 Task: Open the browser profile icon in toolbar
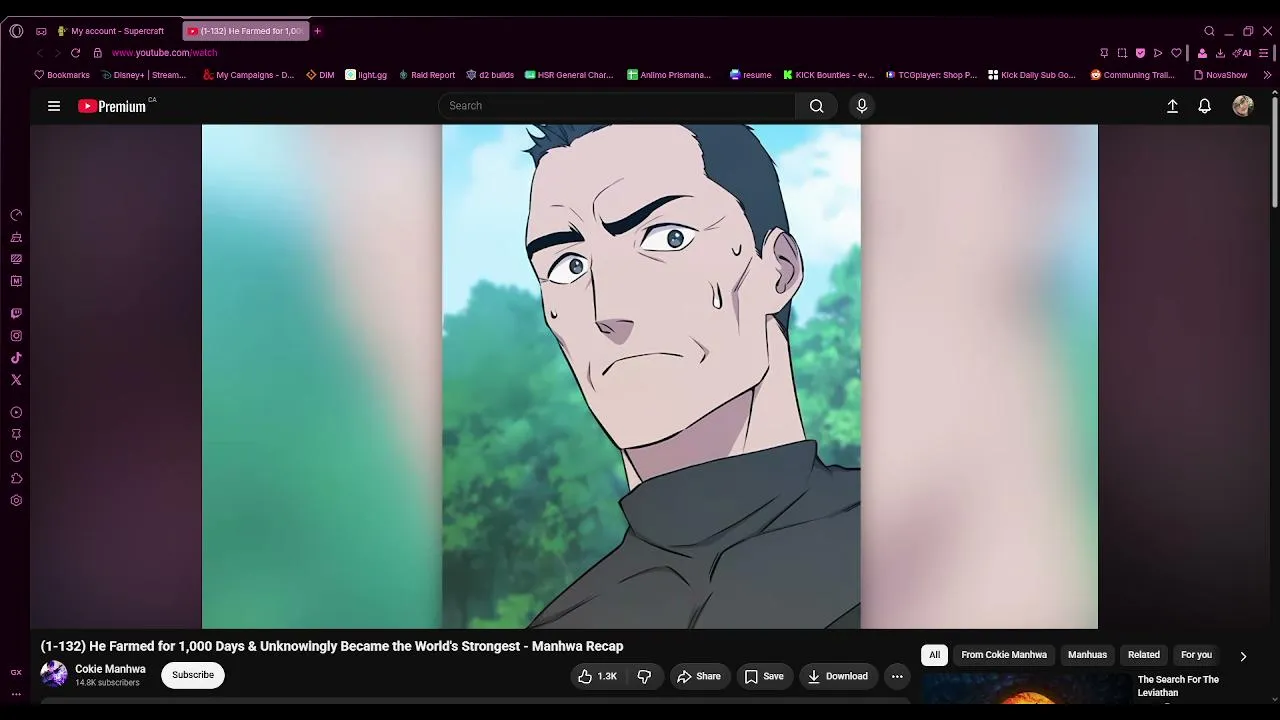[x=1202, y=53]
